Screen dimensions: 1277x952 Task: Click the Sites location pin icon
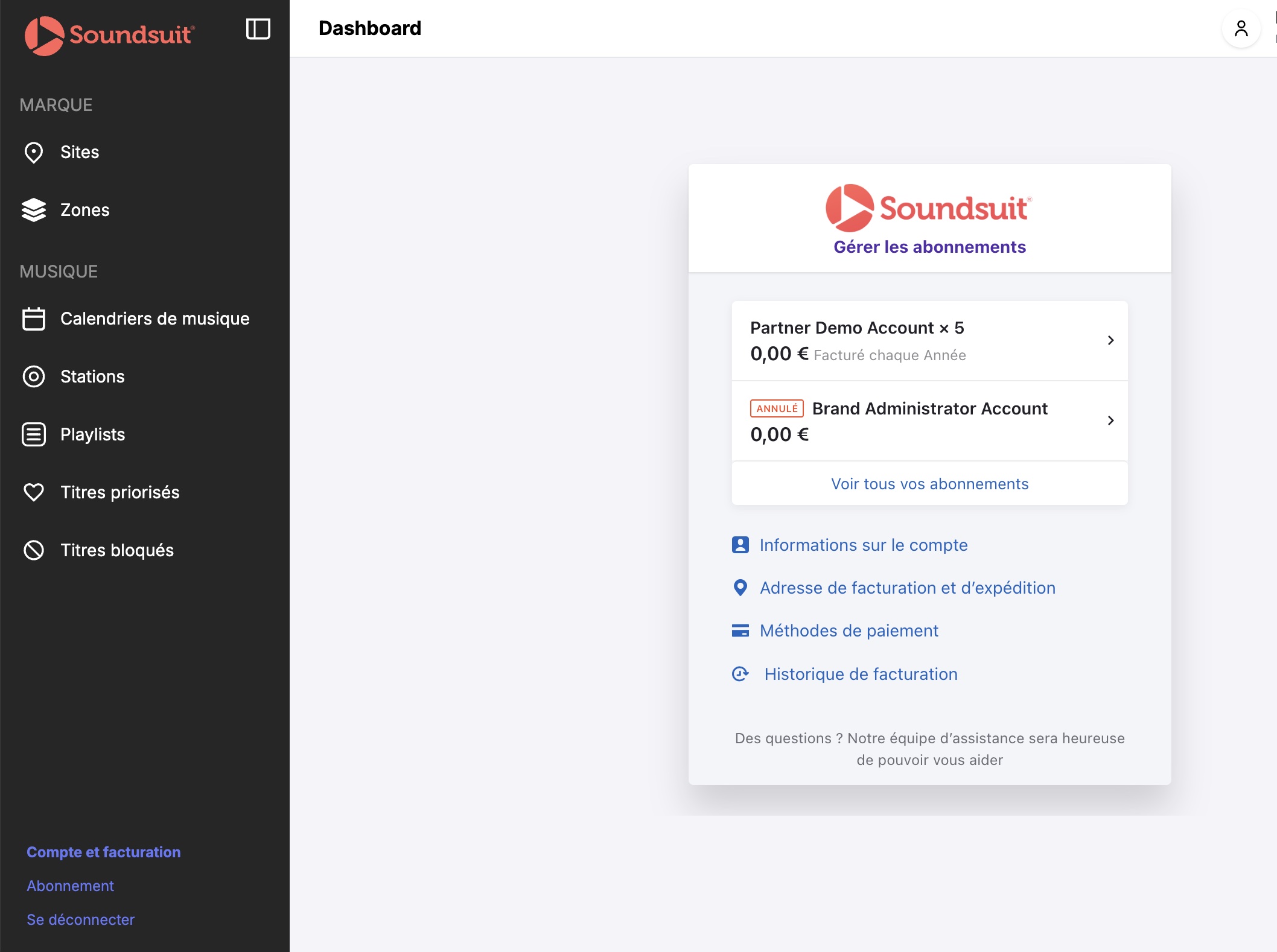point(34,153)
